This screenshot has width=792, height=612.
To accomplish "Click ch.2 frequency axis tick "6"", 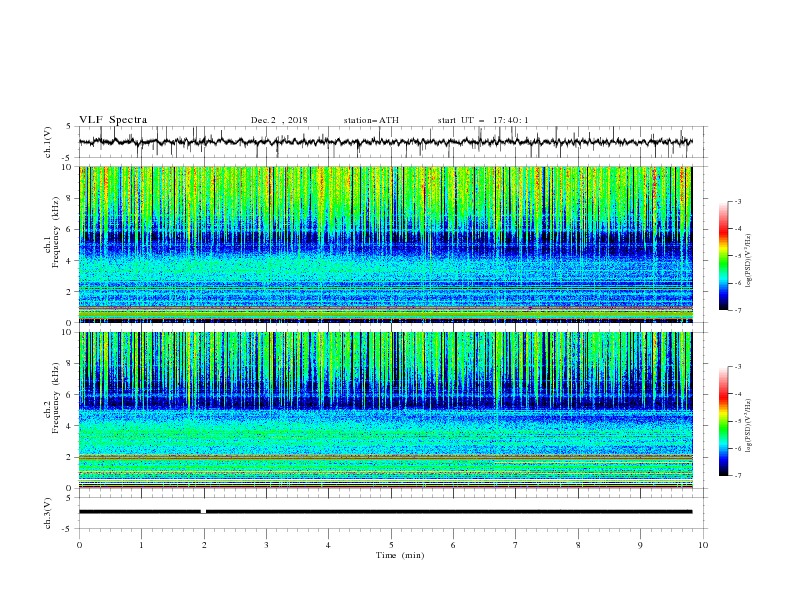I will 71,395.
